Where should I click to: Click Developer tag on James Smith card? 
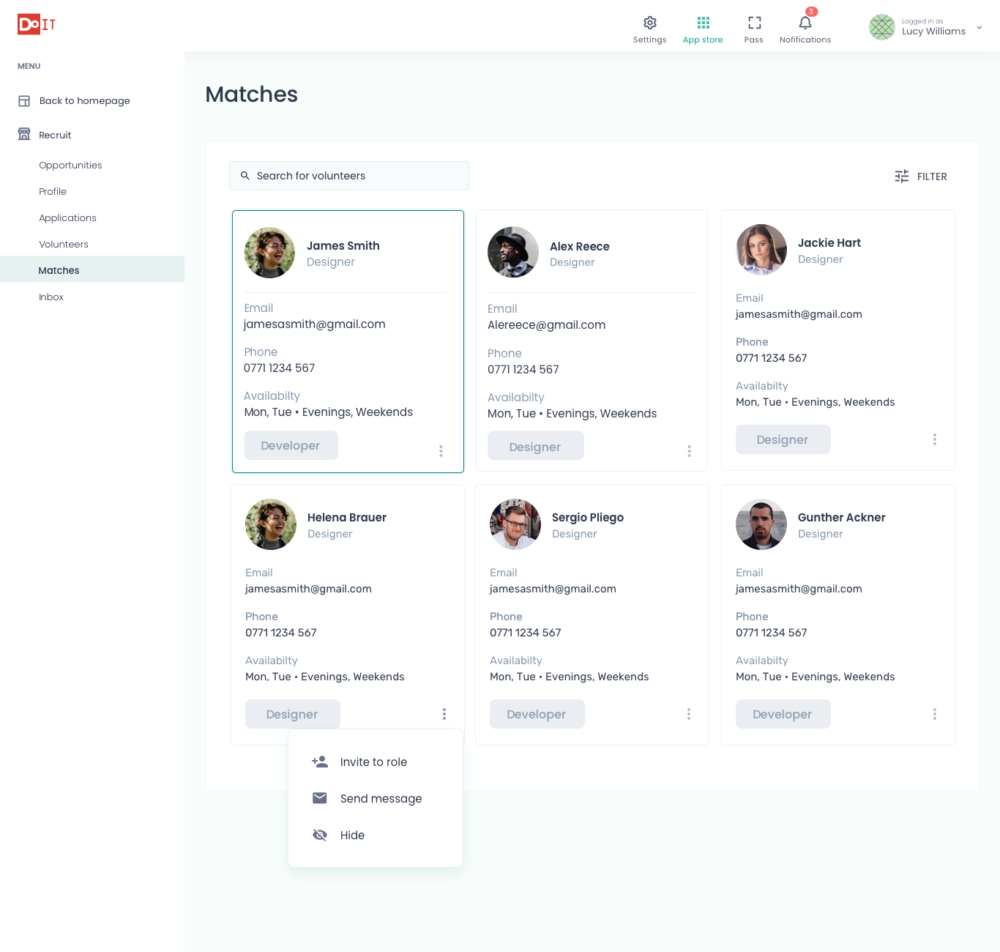(x=291, y=446)
